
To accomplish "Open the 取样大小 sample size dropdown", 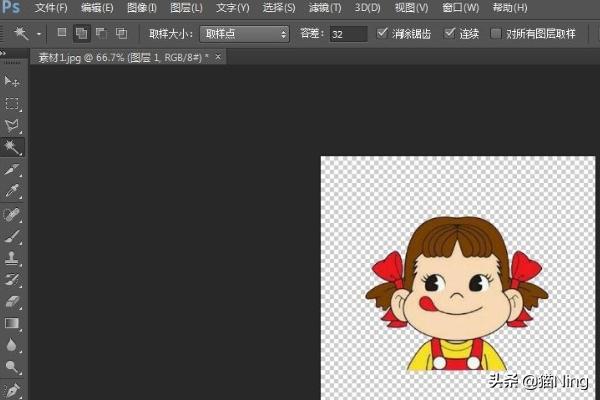I will tap(245, 34).
